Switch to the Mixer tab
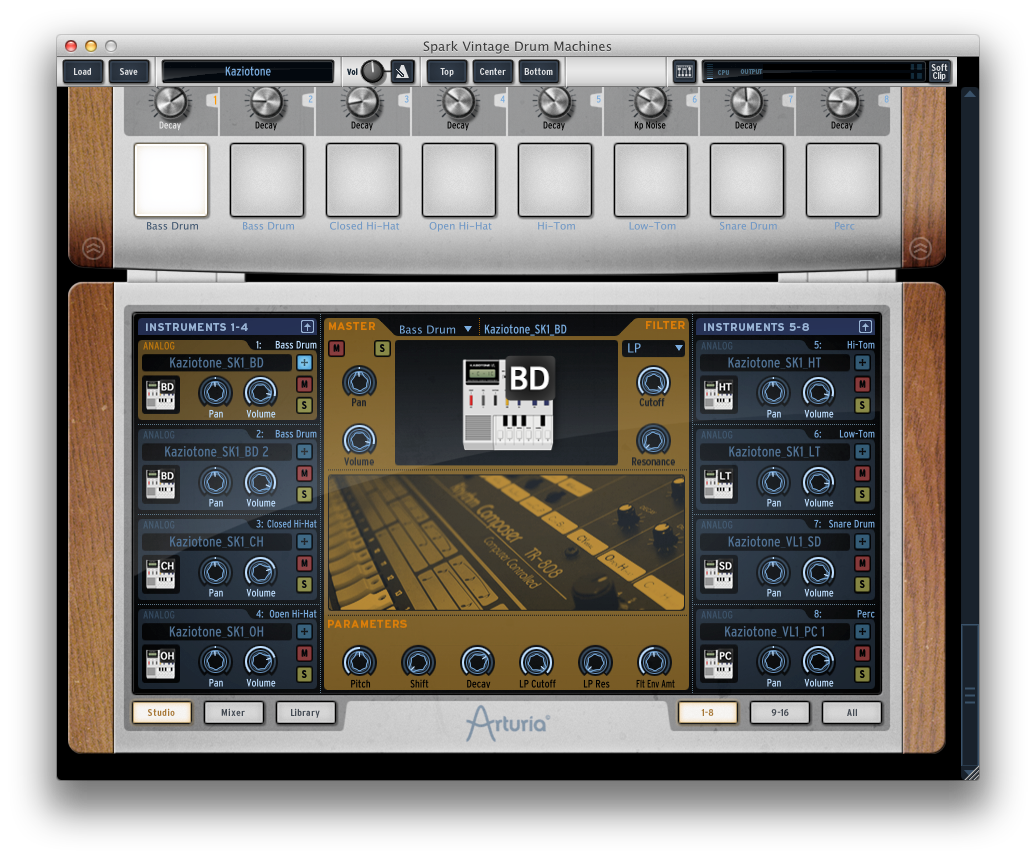 tap(233, 712)
